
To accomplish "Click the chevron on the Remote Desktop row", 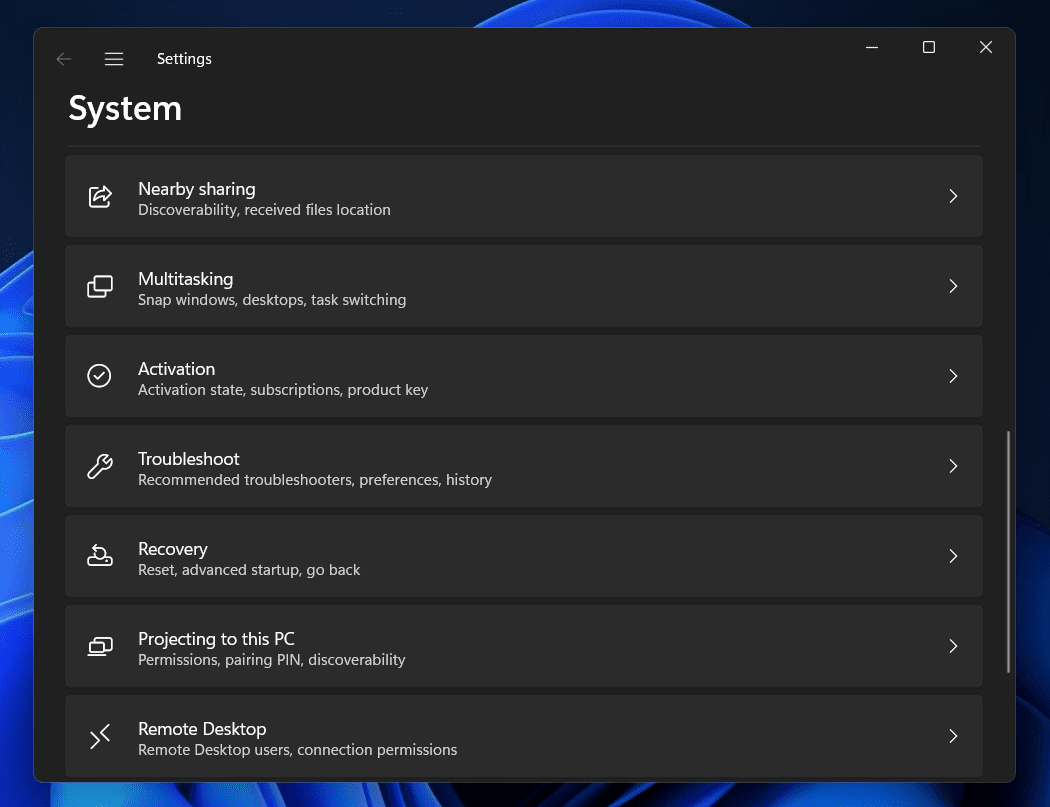I will [953, 736].
